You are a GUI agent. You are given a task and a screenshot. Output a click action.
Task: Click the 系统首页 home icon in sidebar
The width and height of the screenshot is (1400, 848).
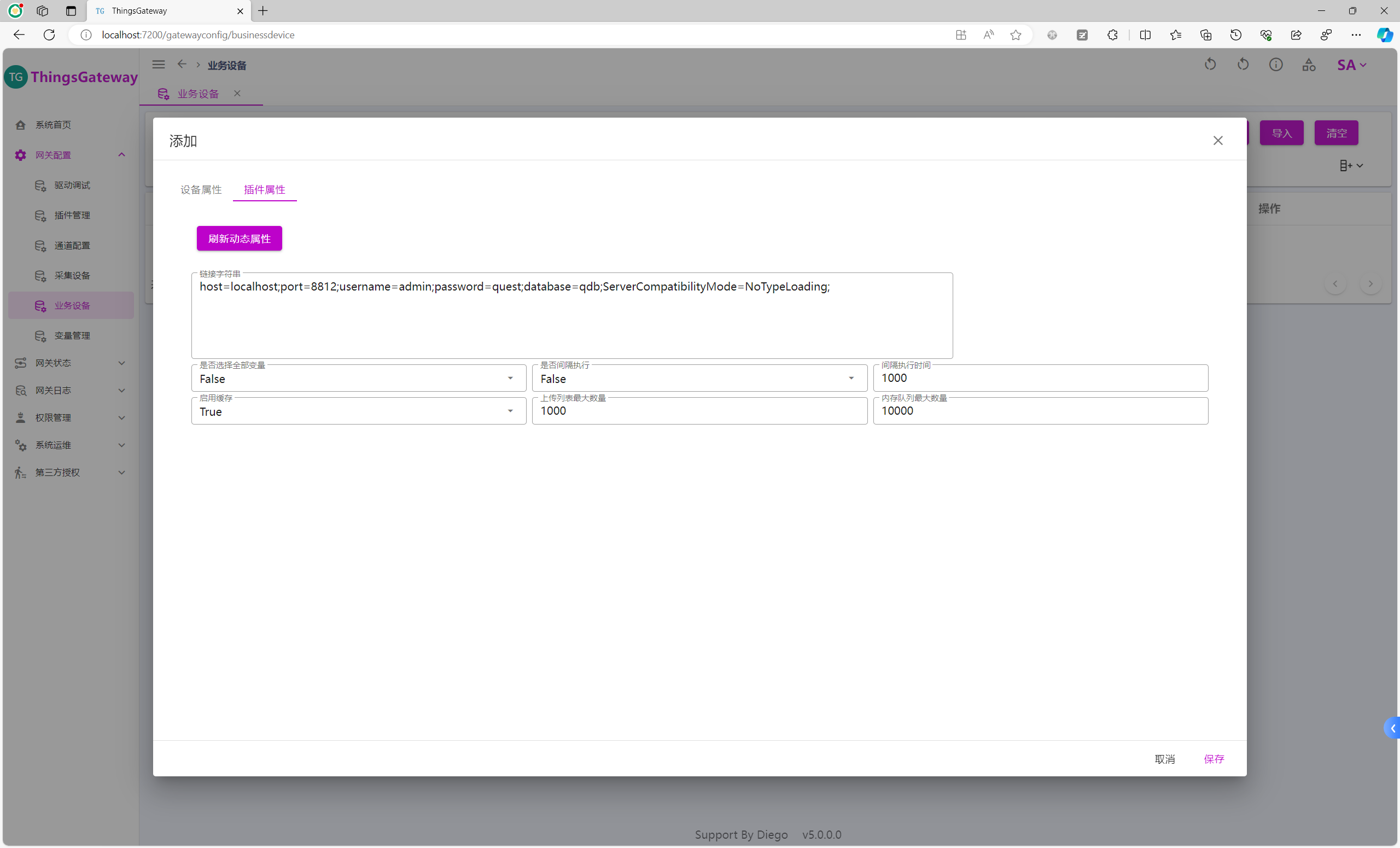[x=20, y=125]
